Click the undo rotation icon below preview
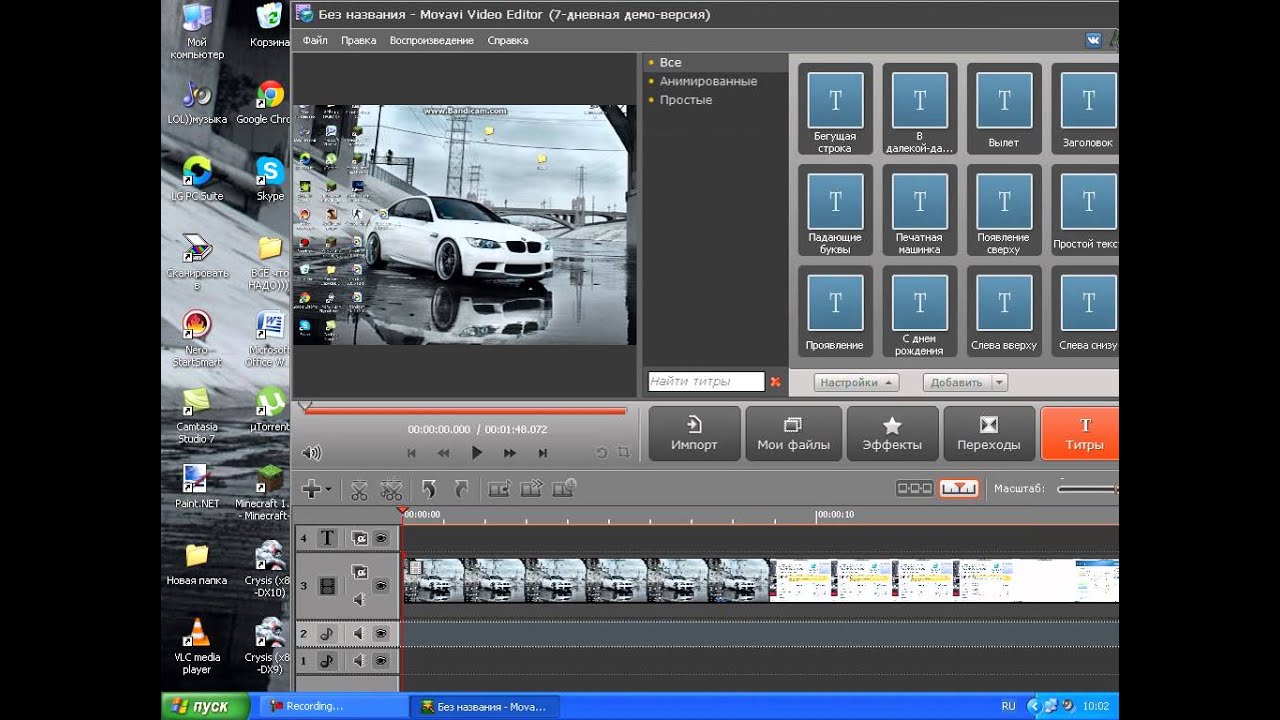 601,453
